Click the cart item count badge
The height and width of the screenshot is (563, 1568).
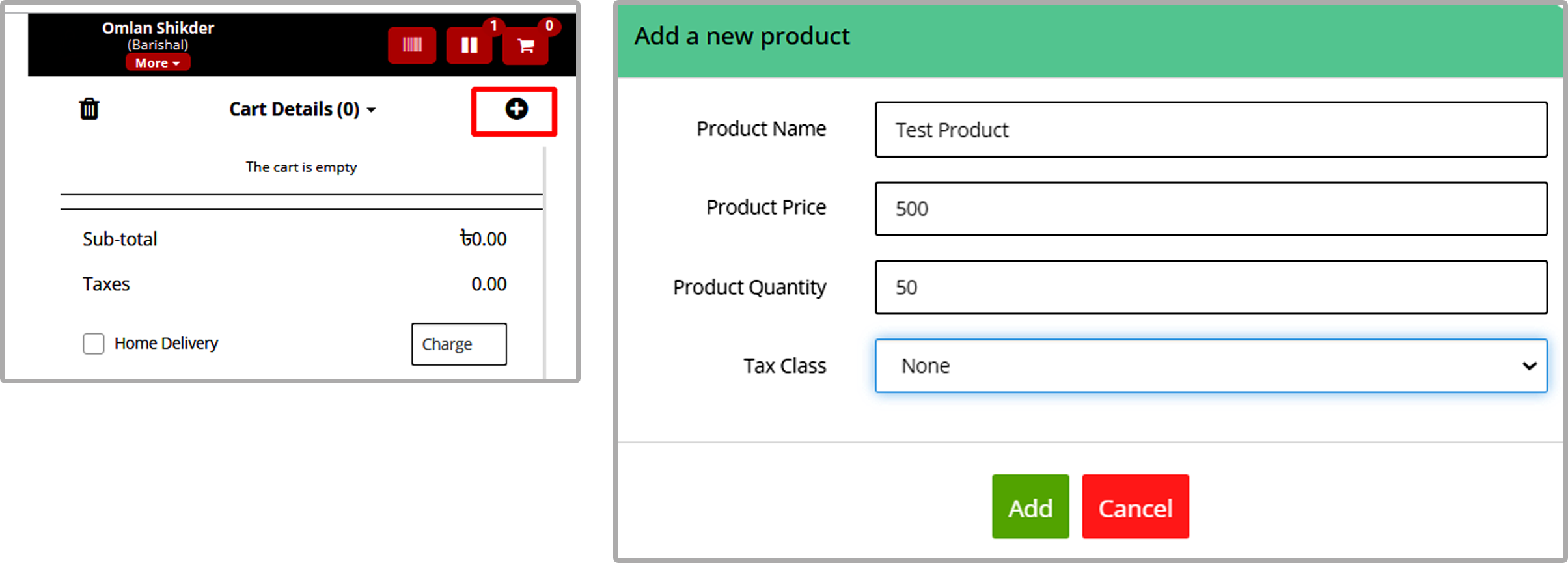click(549, 25)
